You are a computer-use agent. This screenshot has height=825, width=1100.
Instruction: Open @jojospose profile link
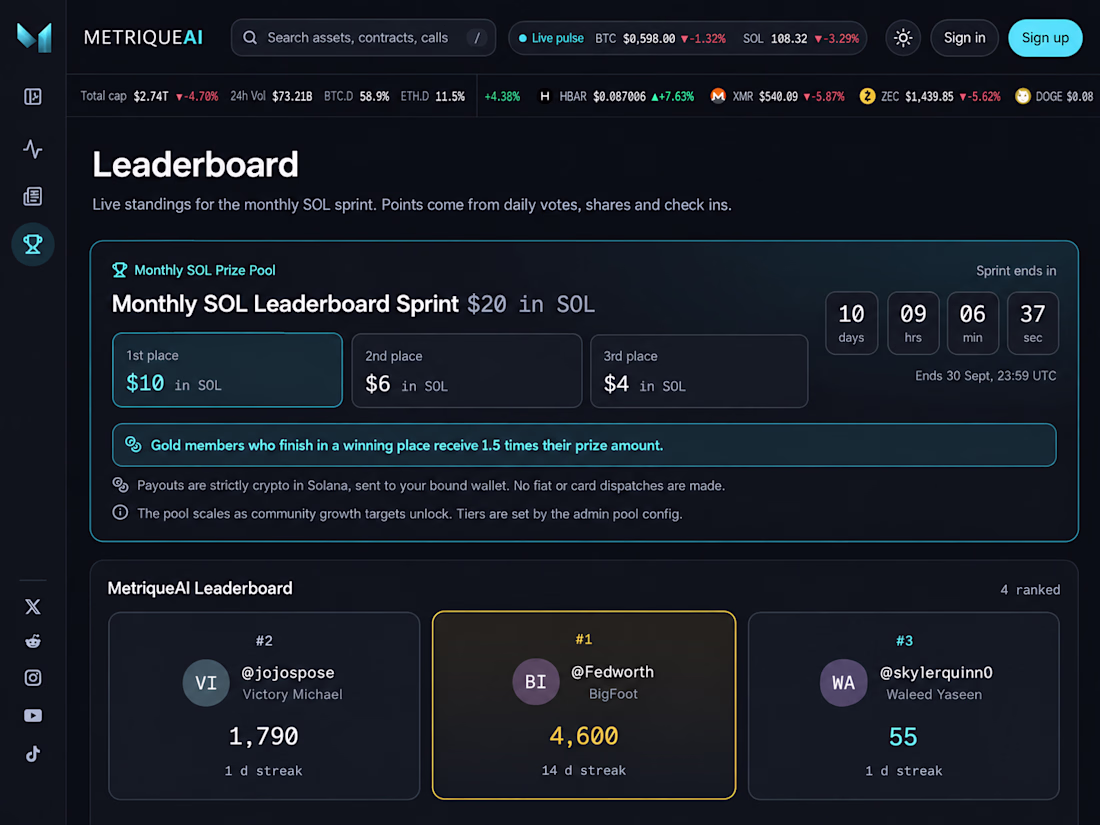tap(288, 672)
